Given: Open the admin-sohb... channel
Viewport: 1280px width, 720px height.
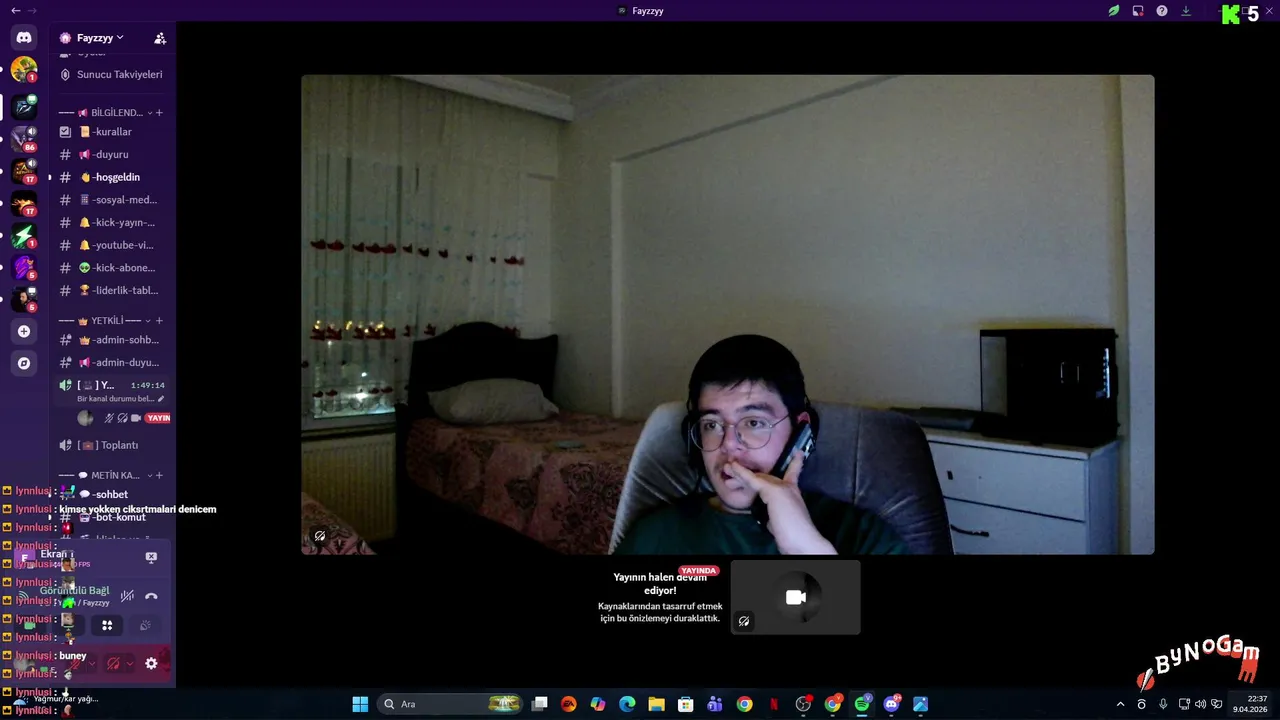Looking at the screenshot, I should click(112, 340).
